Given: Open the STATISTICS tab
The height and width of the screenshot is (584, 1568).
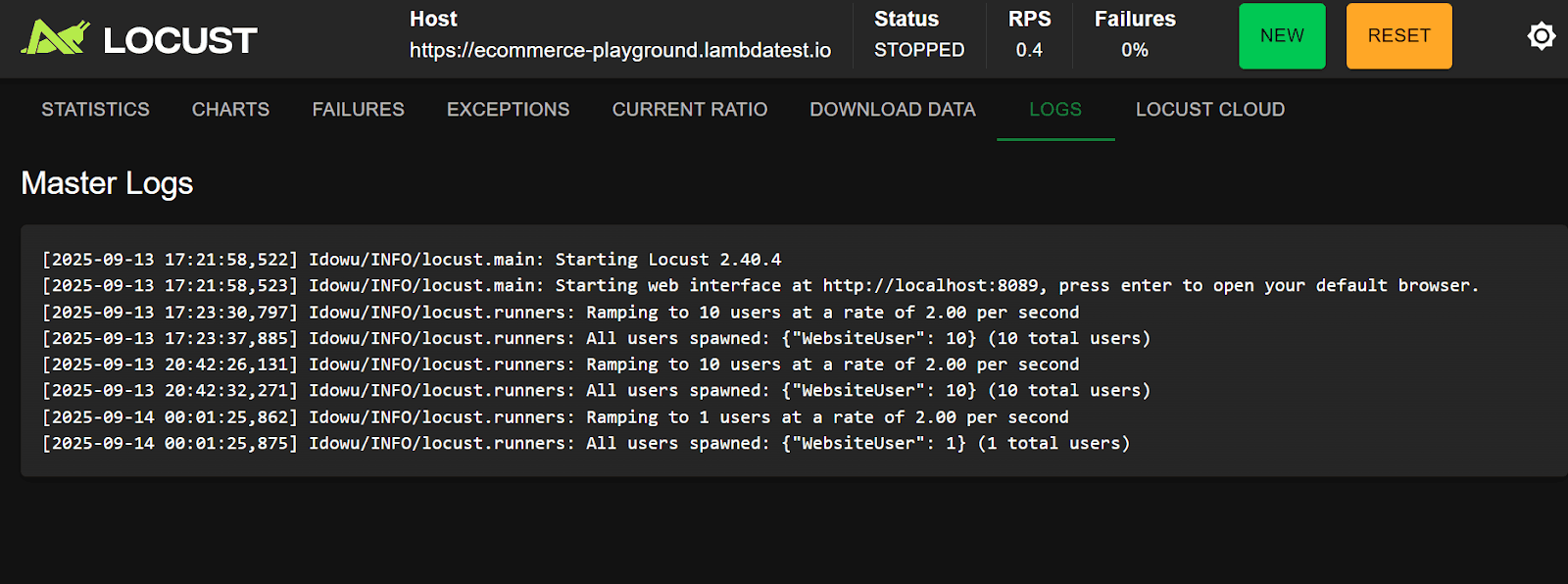Looking at the screenshot, I should (x=95, y=110).
